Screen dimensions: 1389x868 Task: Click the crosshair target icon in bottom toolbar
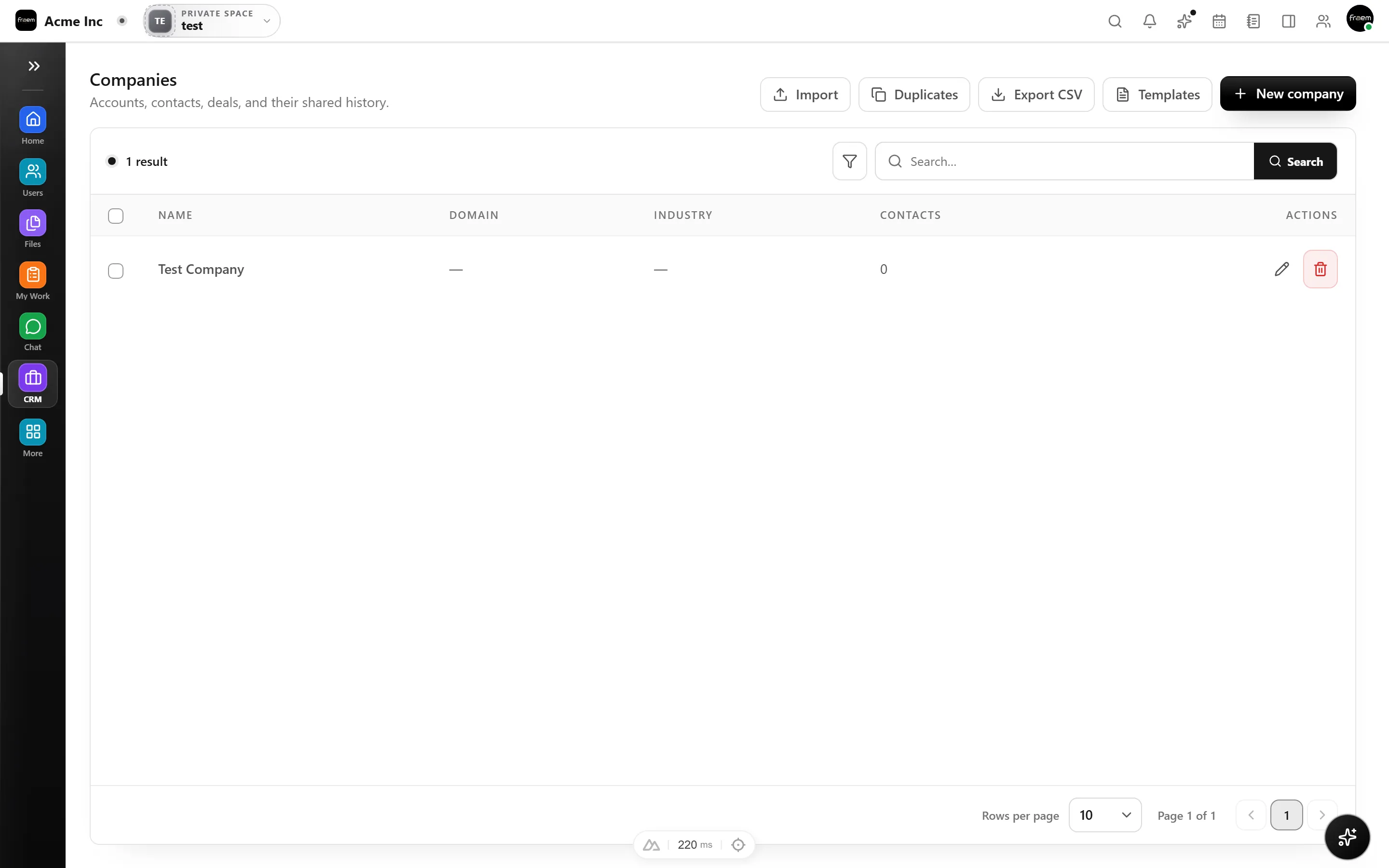tap(738, 844)
